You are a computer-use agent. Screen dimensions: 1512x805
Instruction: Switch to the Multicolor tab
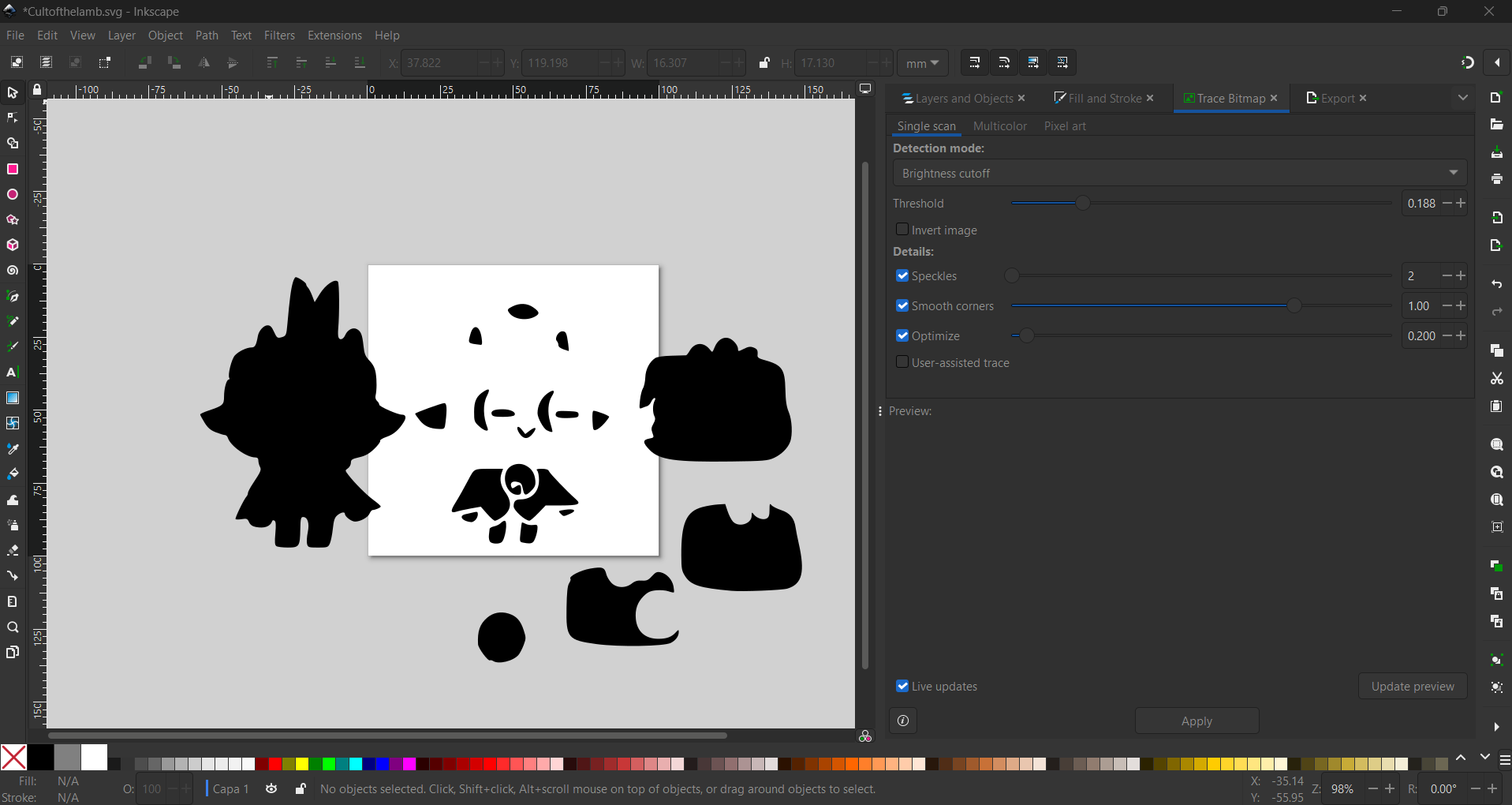tap(1000, 126)
